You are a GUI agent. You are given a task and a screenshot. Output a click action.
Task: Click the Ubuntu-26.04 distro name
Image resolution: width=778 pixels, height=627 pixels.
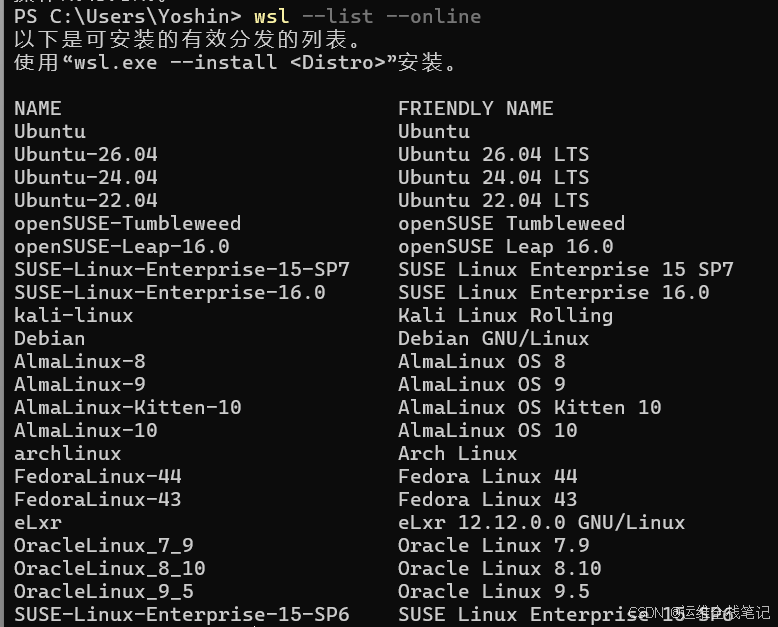86,154
